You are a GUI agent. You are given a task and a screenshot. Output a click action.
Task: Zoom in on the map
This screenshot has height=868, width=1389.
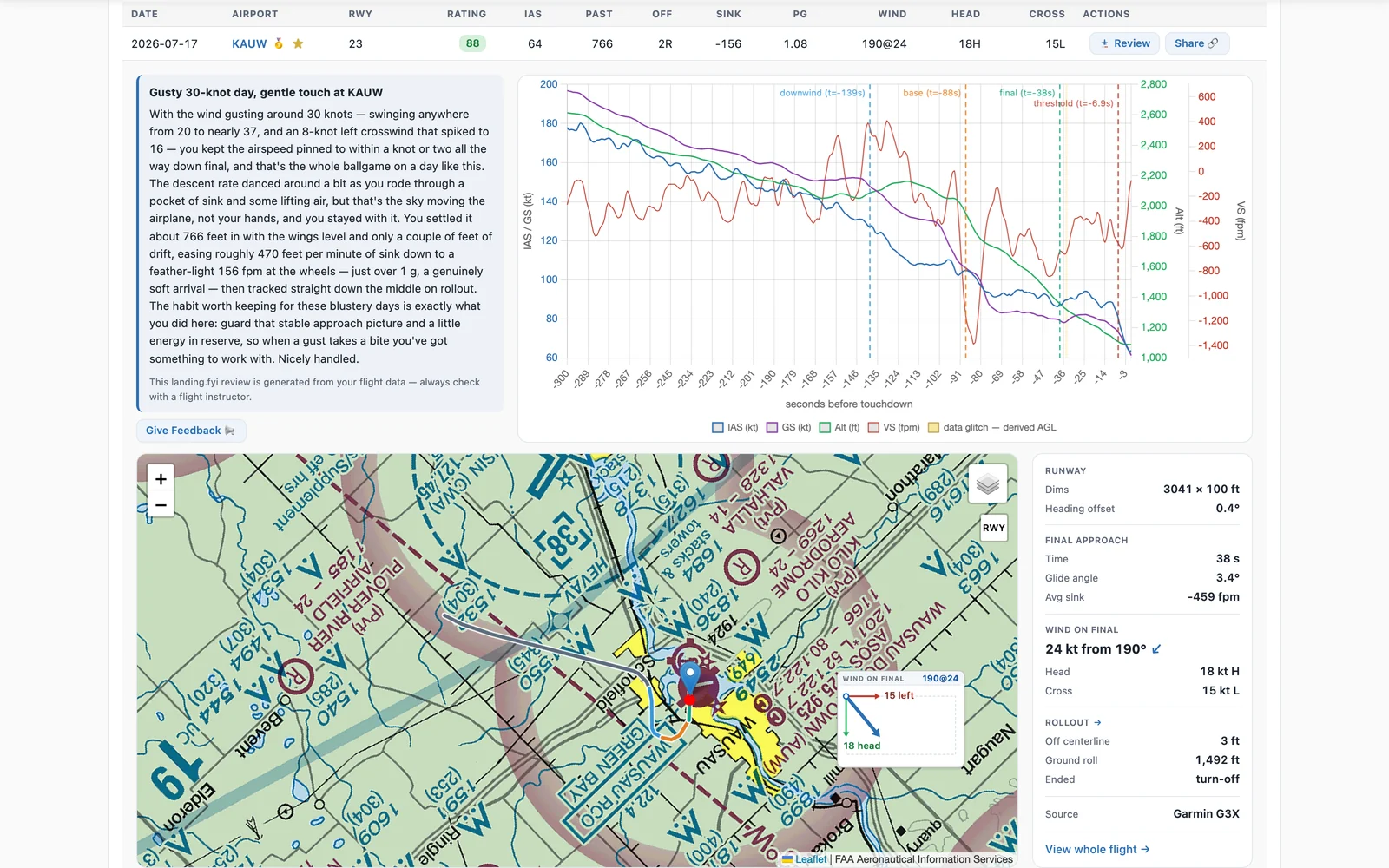click(161, 478)
